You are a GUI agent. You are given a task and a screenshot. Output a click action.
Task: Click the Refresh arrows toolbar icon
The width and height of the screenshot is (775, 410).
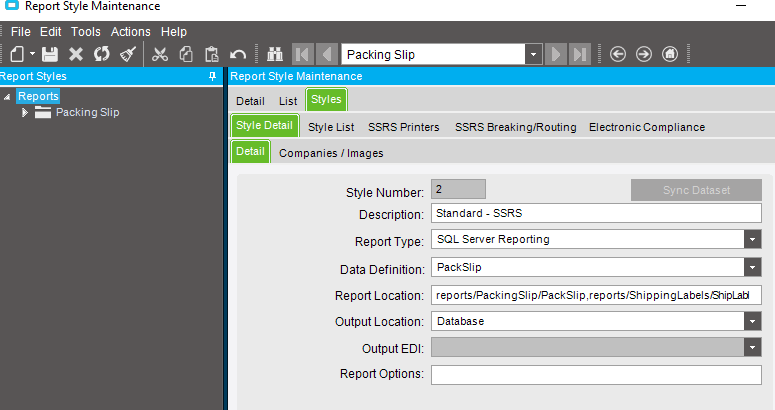point(102,54)
